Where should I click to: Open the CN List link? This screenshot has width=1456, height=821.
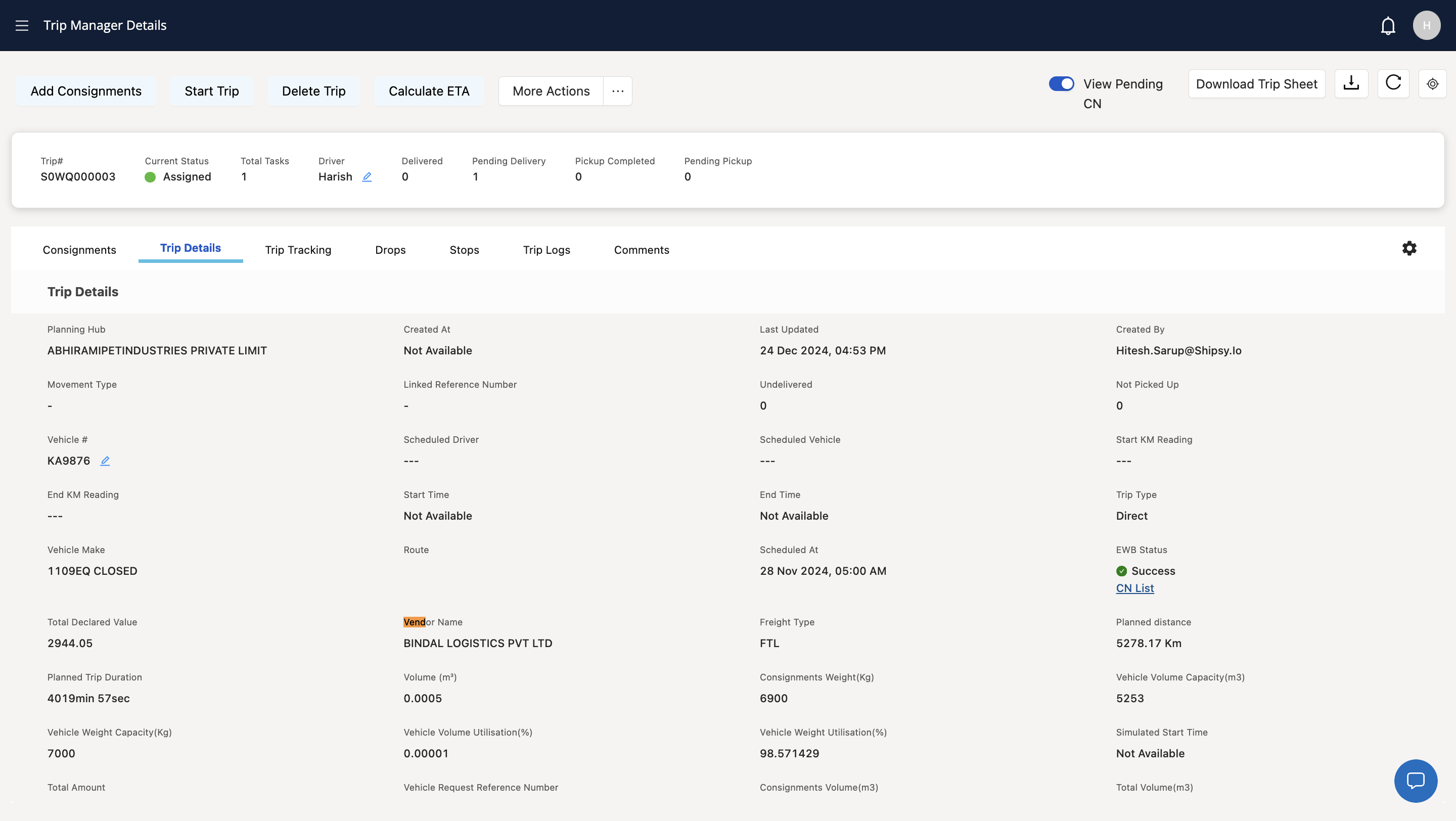[1134, 588]
